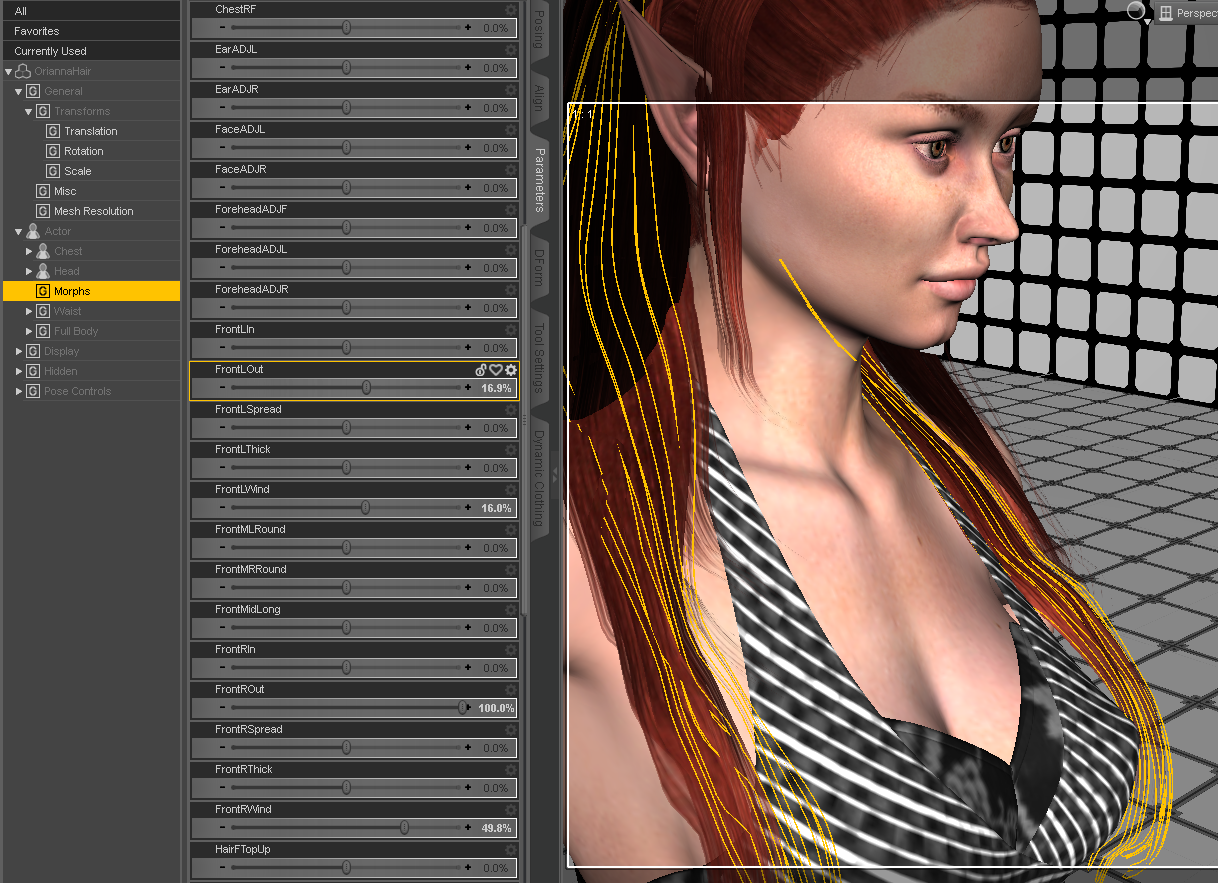Expand the Head group
The image size is (1218, 883).
pos(29,271)
